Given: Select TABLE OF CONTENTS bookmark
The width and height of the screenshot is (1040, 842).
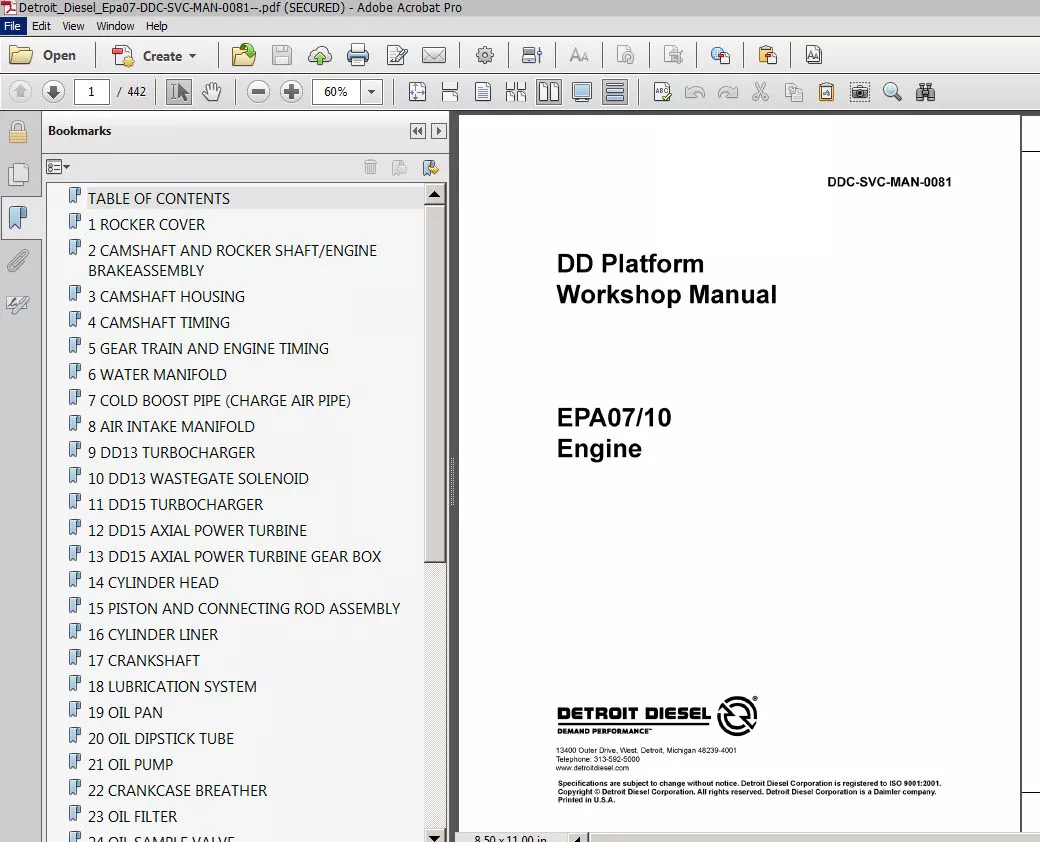Looking at the screenshot, I should (159, 198).
